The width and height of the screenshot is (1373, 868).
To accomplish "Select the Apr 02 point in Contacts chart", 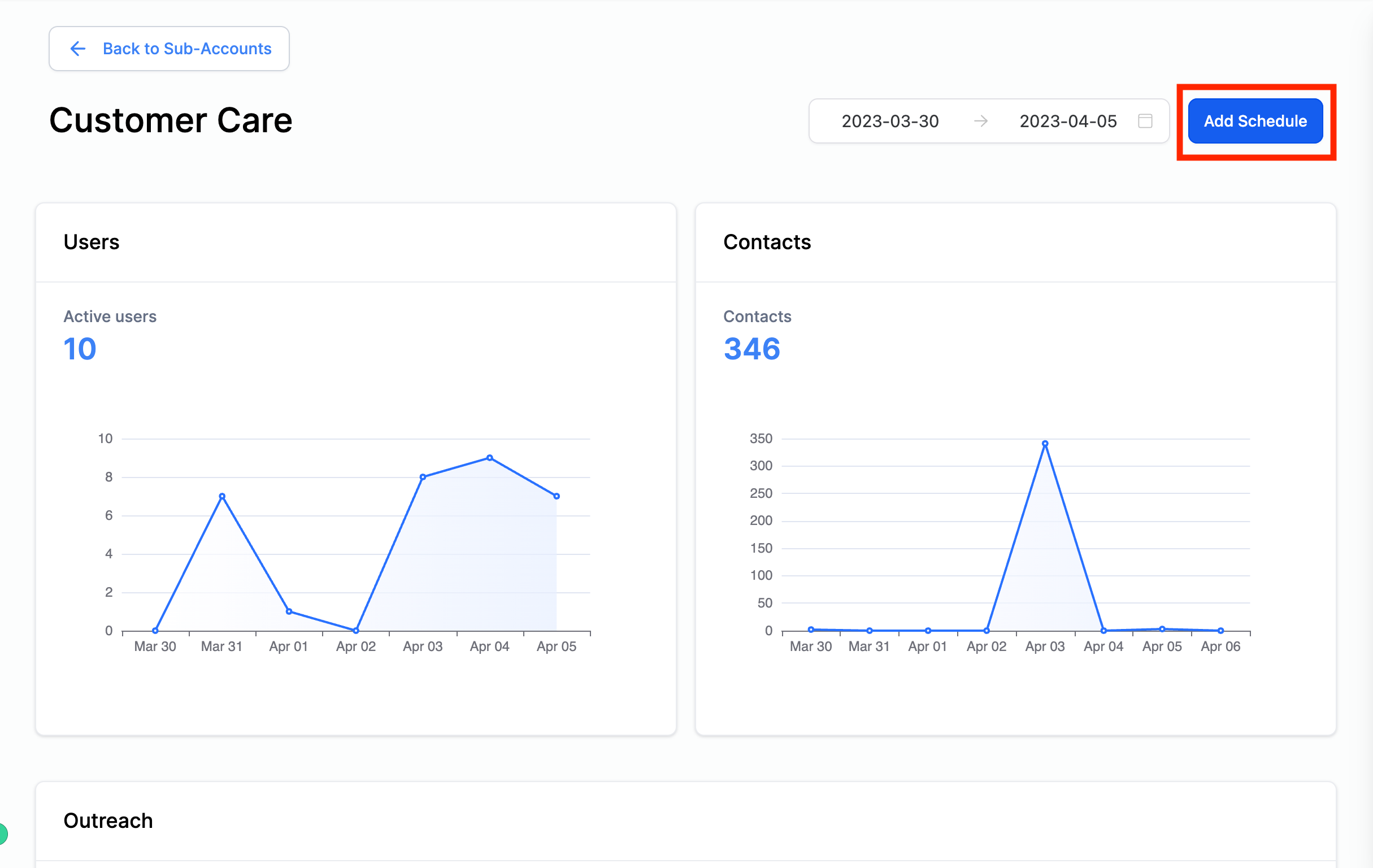I will [987, 631].
